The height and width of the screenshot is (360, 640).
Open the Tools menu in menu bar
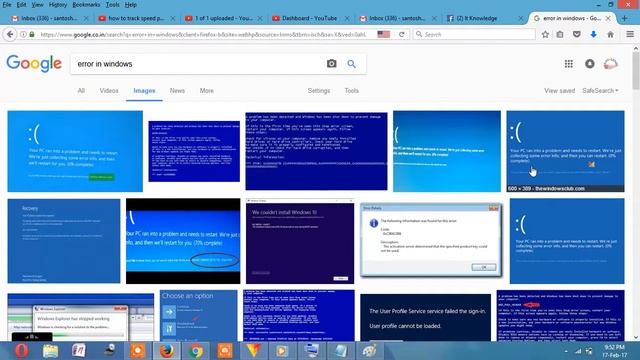(x=113, y=5)
